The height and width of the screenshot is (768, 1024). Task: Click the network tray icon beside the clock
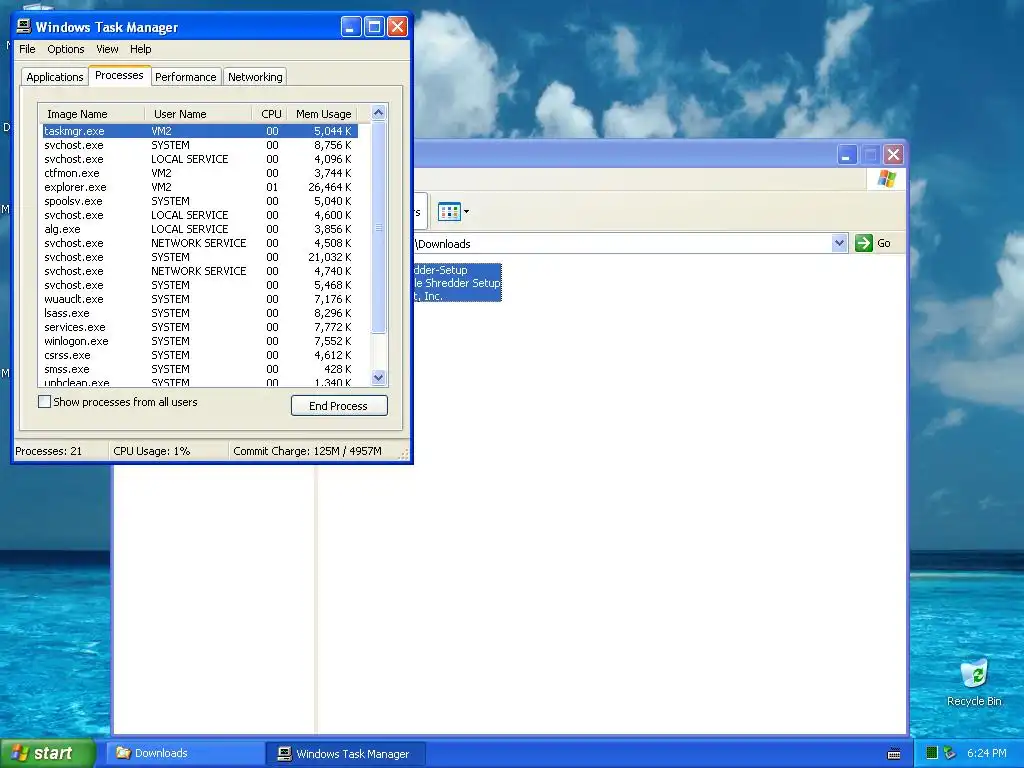tap(950, 753)
